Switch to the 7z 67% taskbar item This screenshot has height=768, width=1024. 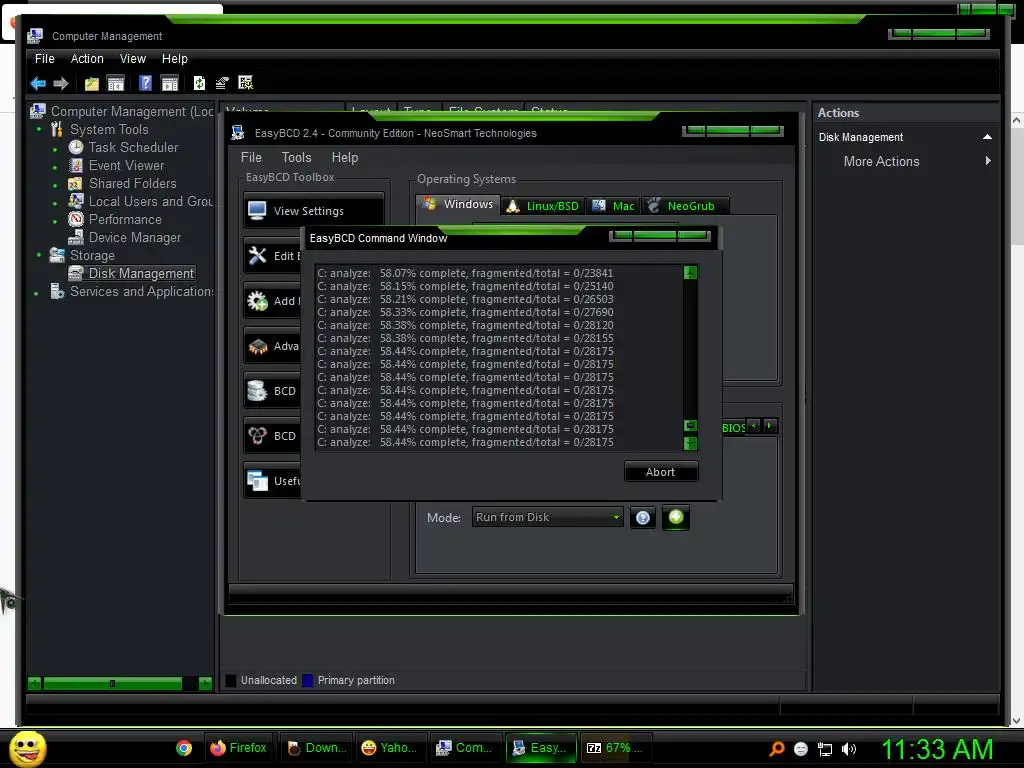coord(615,748)
